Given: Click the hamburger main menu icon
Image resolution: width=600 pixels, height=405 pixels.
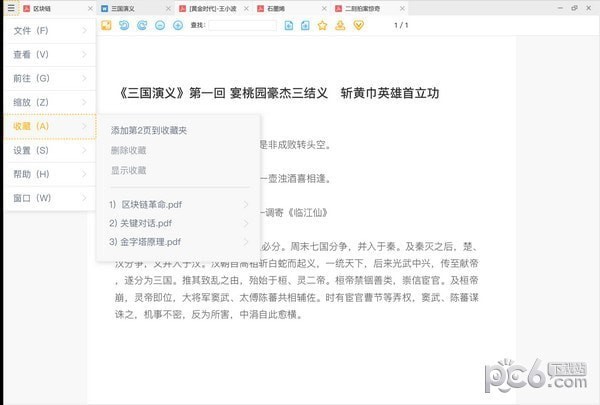Looking at the screenshot, I should tap(11, 8).
